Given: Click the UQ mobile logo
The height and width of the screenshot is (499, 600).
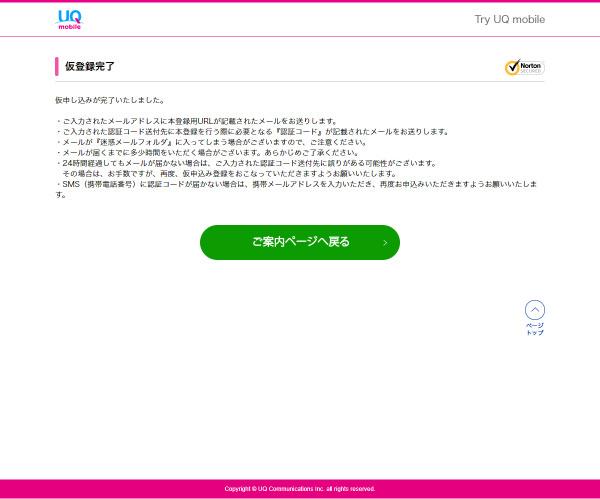Looking at the screenshot, I should tap(69, 20).
